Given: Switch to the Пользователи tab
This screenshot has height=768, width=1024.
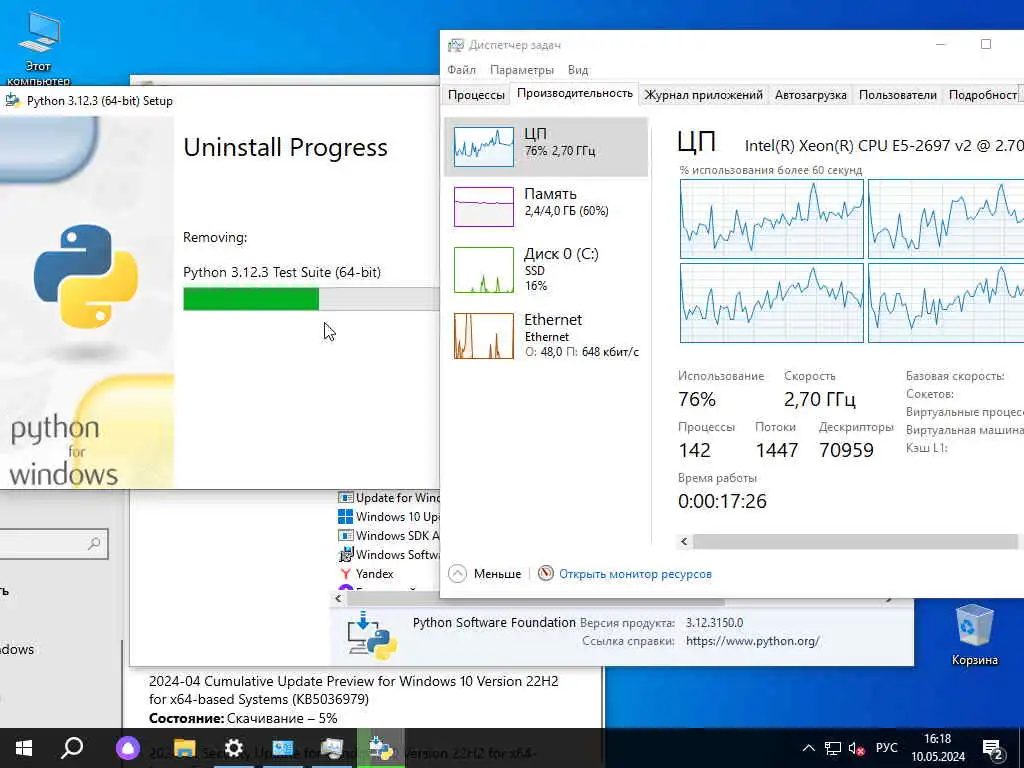Looking at the screenshot, I should [897, 95].
